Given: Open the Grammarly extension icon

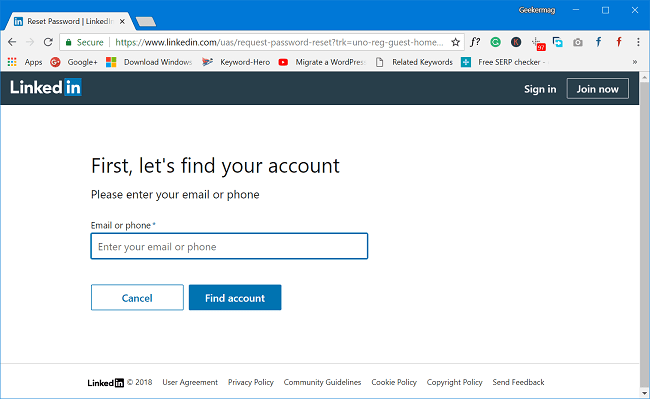Looking at the screenshot, I should click(495, 42).
